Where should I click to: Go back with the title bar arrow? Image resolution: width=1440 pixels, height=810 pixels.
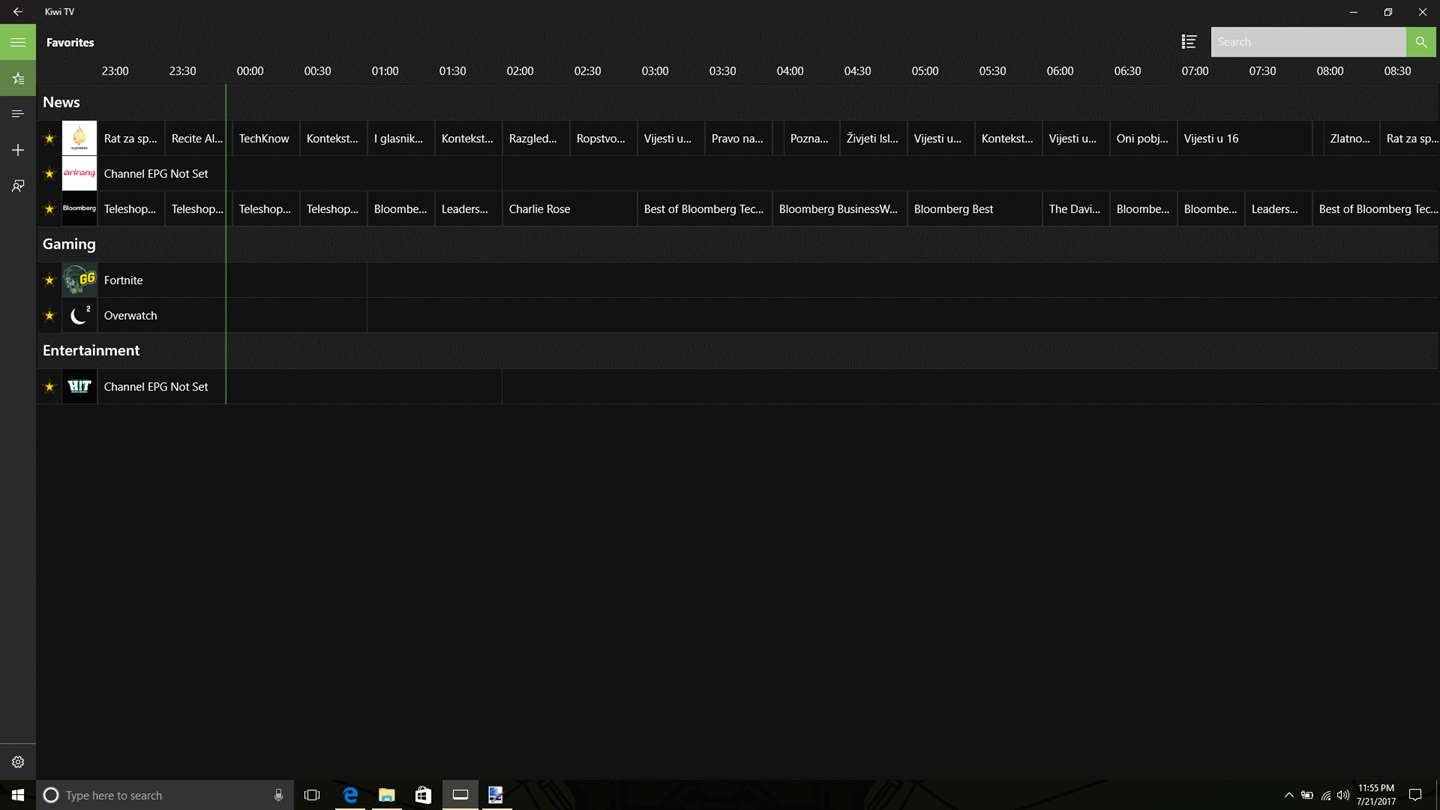(18, 12)
